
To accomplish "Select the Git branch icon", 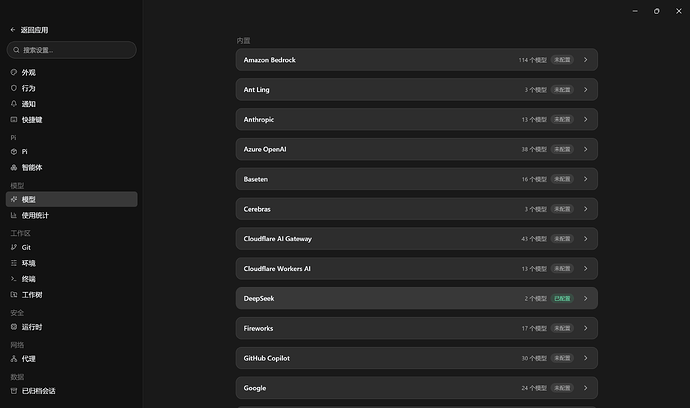I will coord(14,247).
